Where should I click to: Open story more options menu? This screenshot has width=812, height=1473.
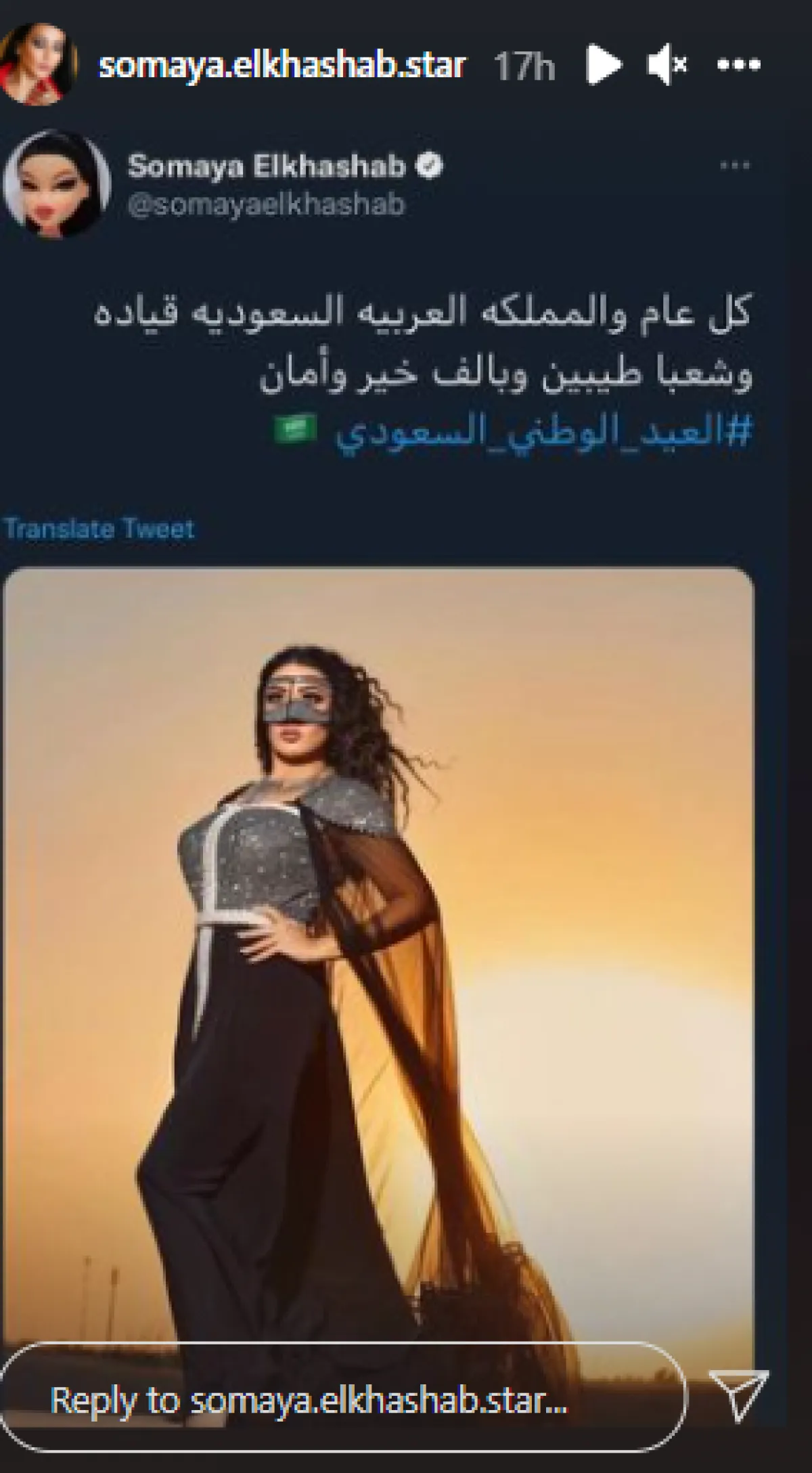click(x=739, y=65)
